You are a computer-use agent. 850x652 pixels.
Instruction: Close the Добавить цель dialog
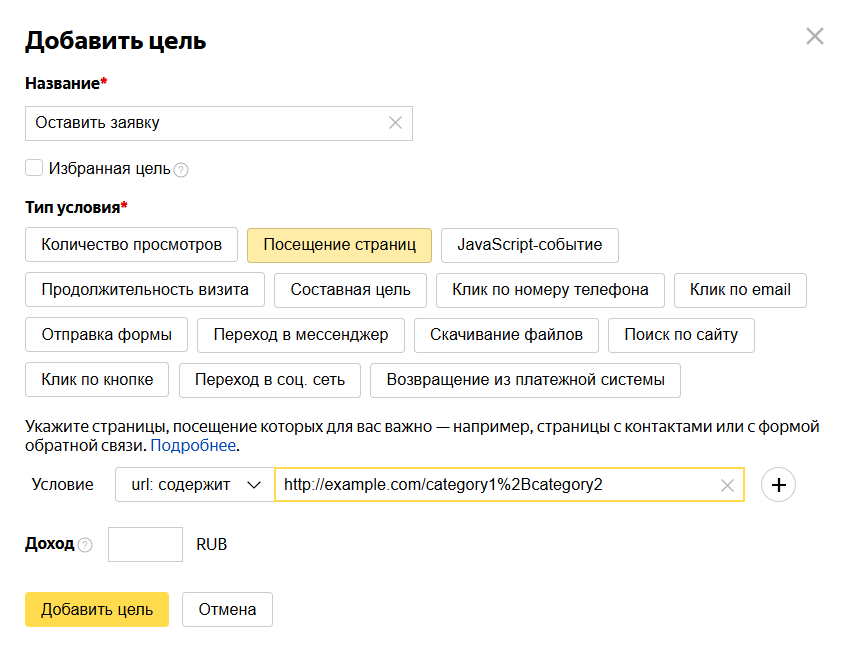click(x=815, y=37)
